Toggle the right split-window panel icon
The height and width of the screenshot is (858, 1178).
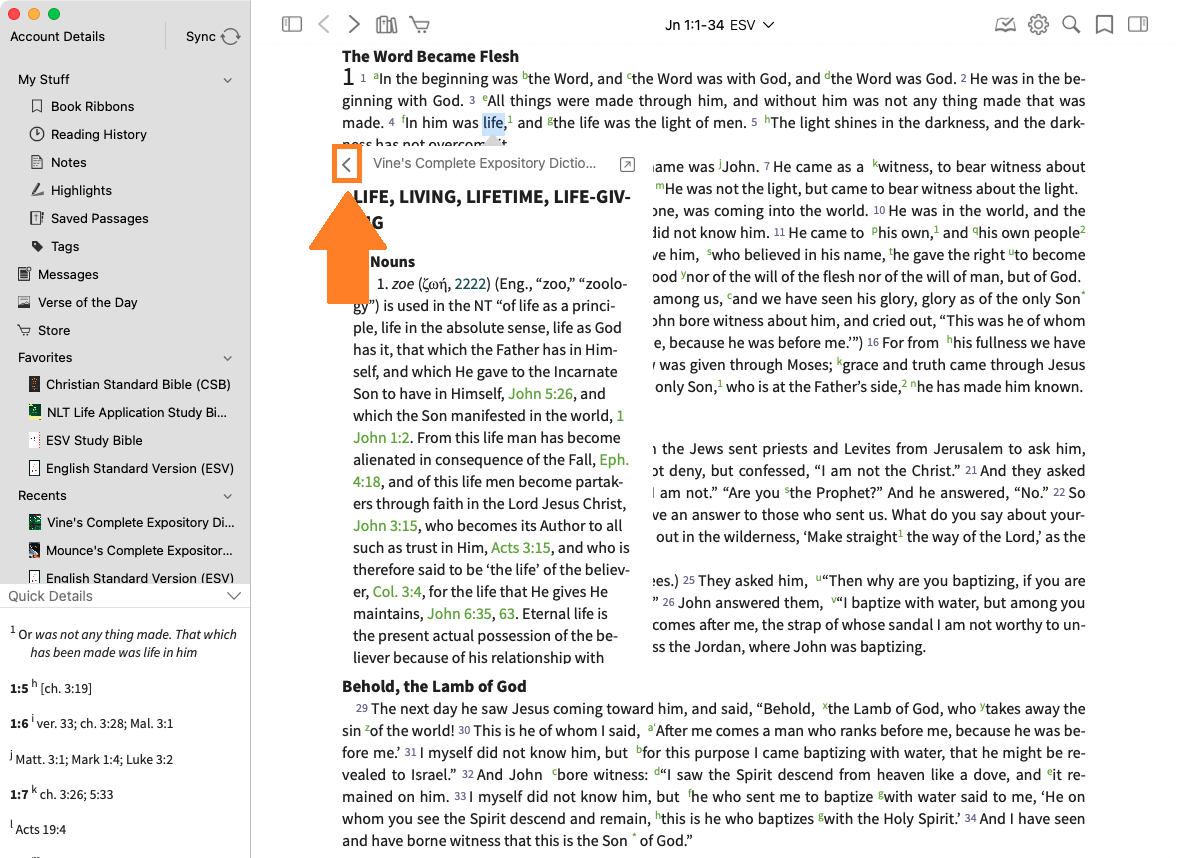click(1137, 25)
